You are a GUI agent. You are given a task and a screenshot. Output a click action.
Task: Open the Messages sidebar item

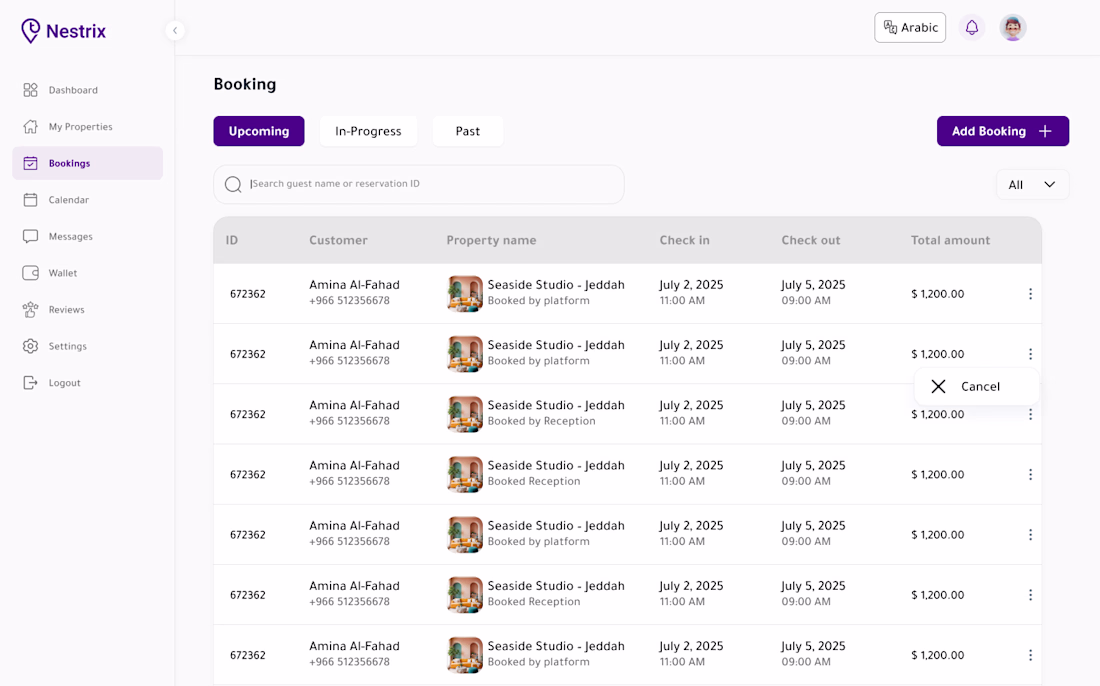[x=88, y=236]
